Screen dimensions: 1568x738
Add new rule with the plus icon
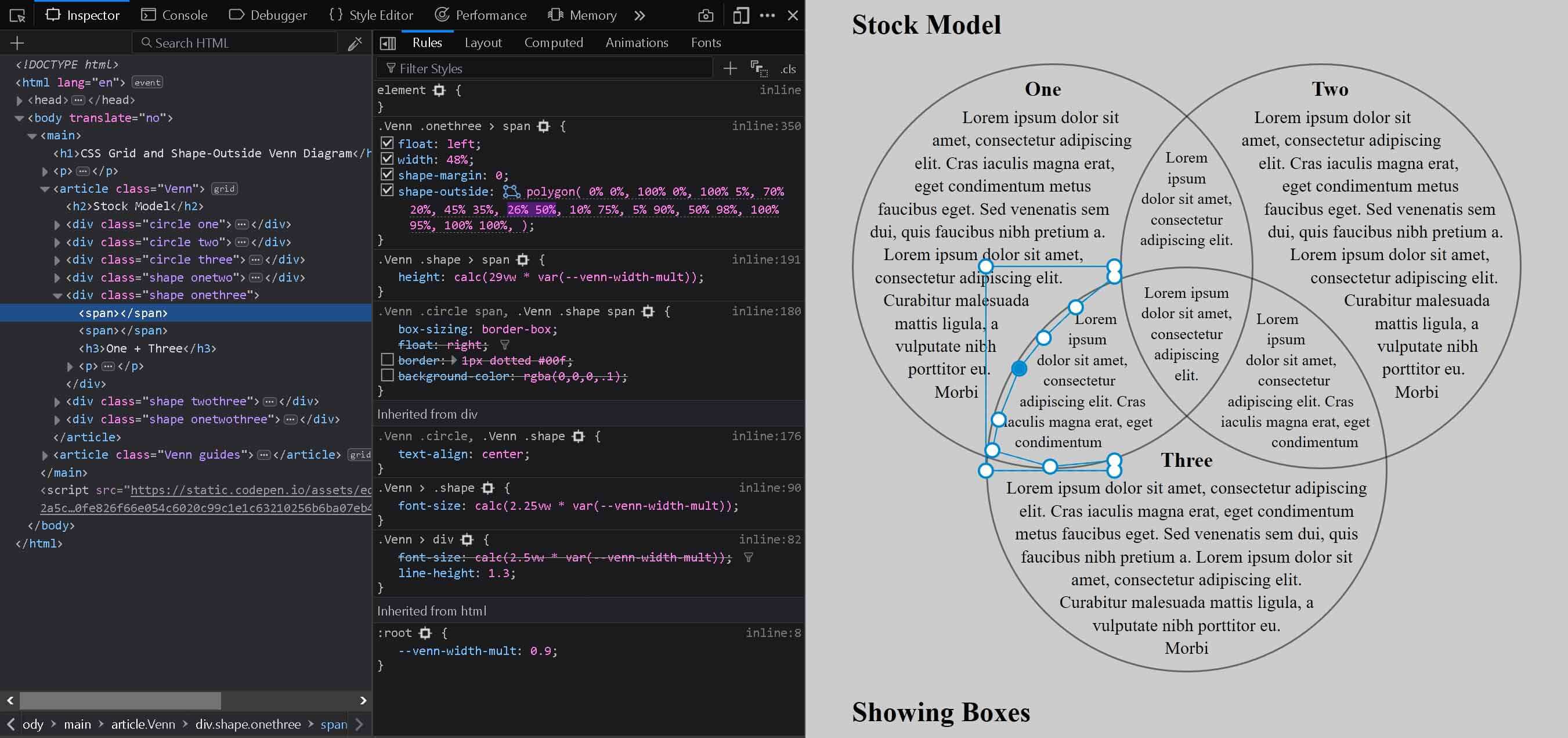pyautogui.click(x=730, y=69)
